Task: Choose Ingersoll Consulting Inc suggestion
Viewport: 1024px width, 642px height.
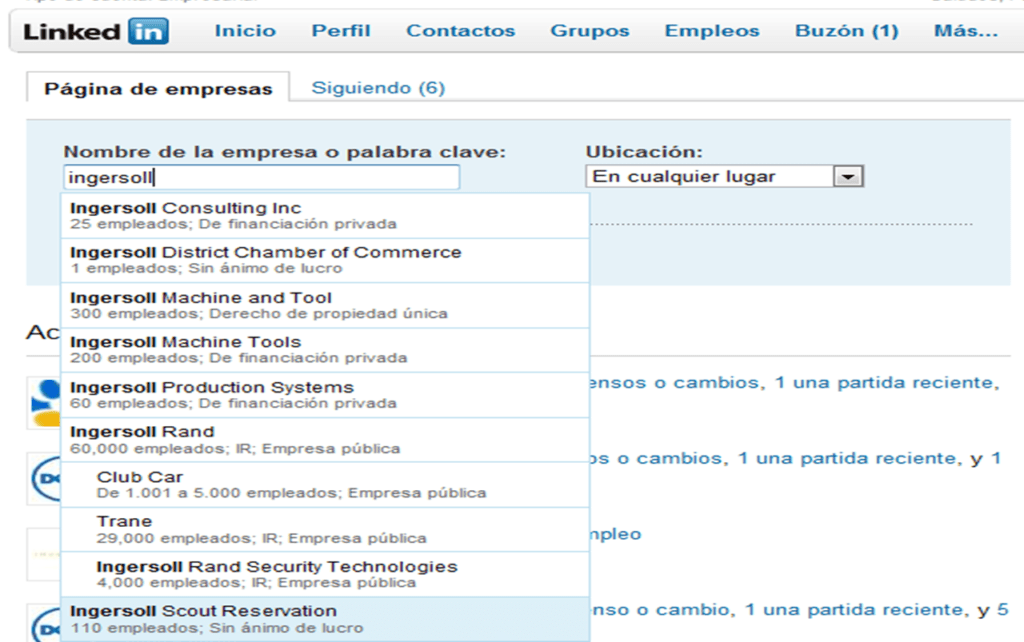Action: 325,216
